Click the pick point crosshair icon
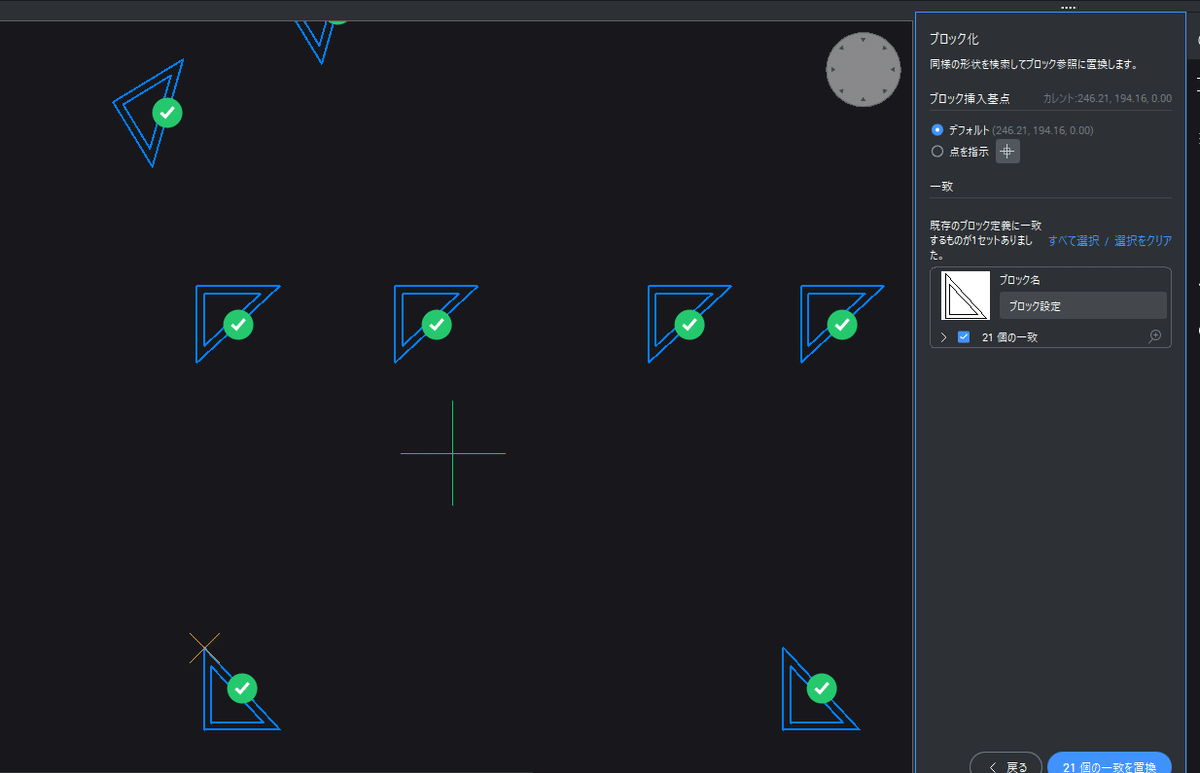 click(x=1008, y=152)
